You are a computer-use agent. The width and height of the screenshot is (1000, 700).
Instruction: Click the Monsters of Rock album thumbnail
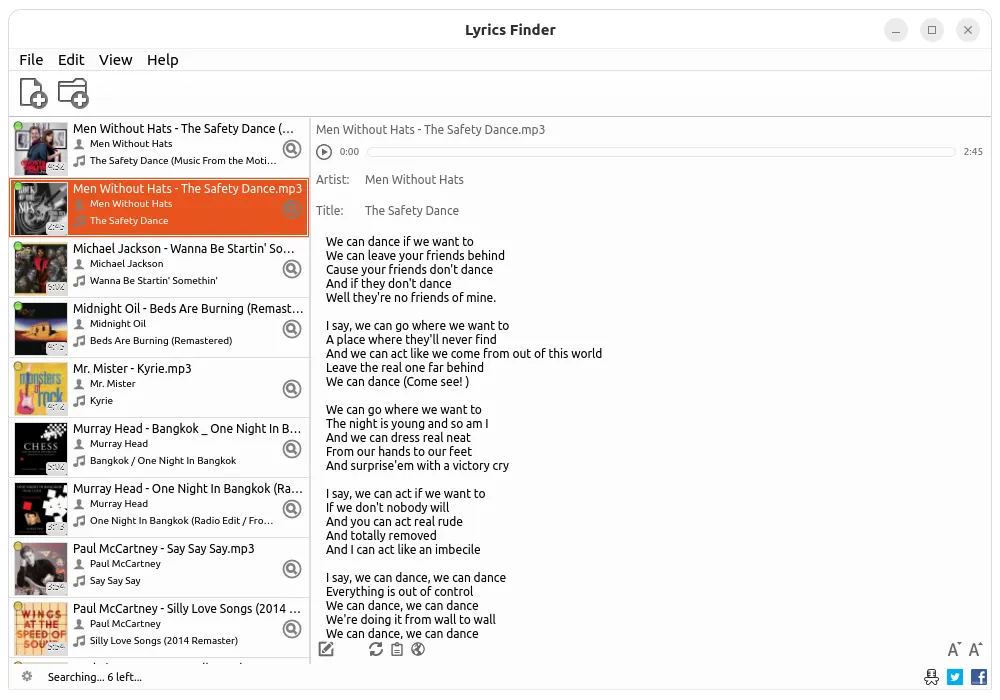(x=41, y=389)
